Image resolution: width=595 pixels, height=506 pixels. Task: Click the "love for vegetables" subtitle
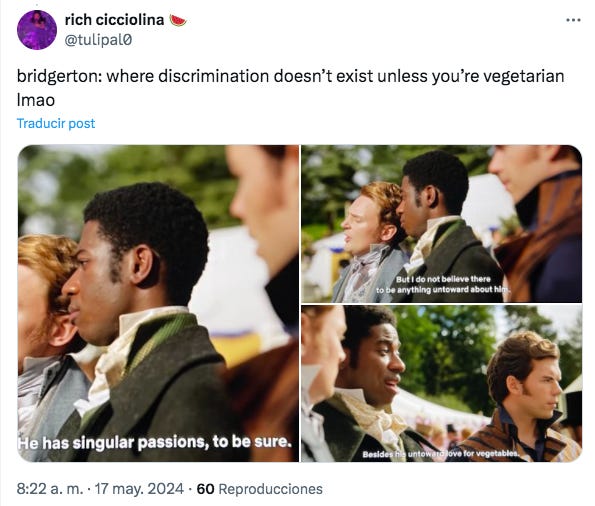pos(482,454)
